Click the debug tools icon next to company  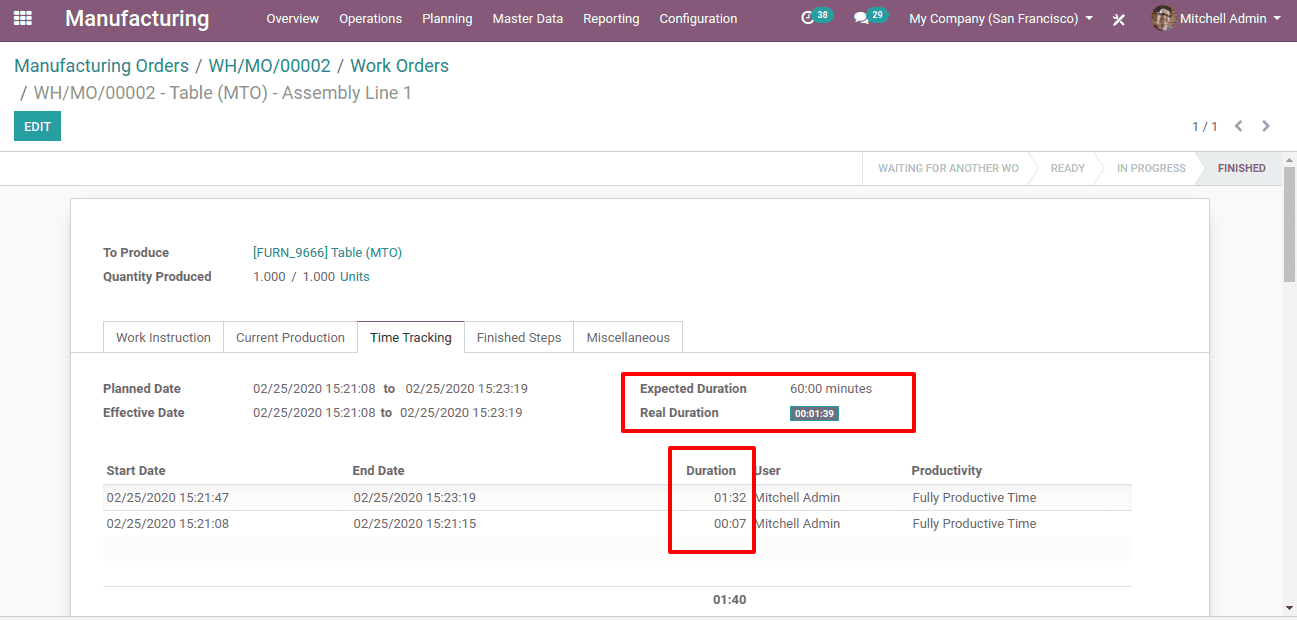1119,19
